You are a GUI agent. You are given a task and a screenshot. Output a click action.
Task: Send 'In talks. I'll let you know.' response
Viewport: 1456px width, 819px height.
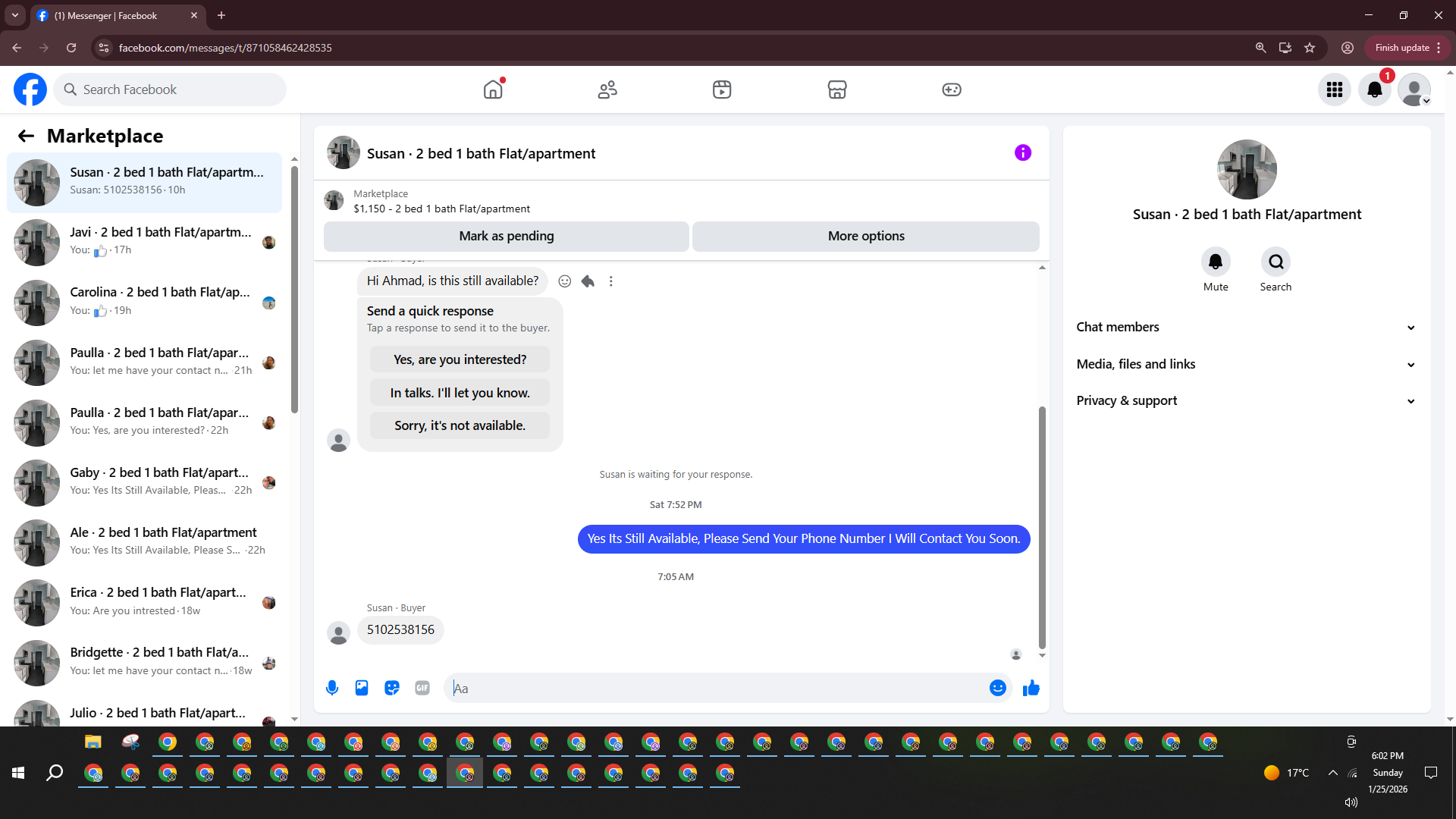(x=460, y=393)
